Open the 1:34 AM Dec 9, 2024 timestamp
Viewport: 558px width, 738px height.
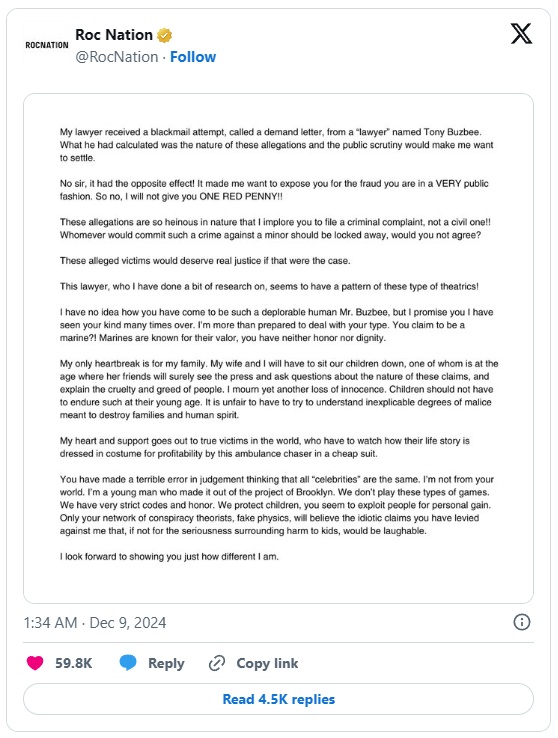tap(95, 623)
